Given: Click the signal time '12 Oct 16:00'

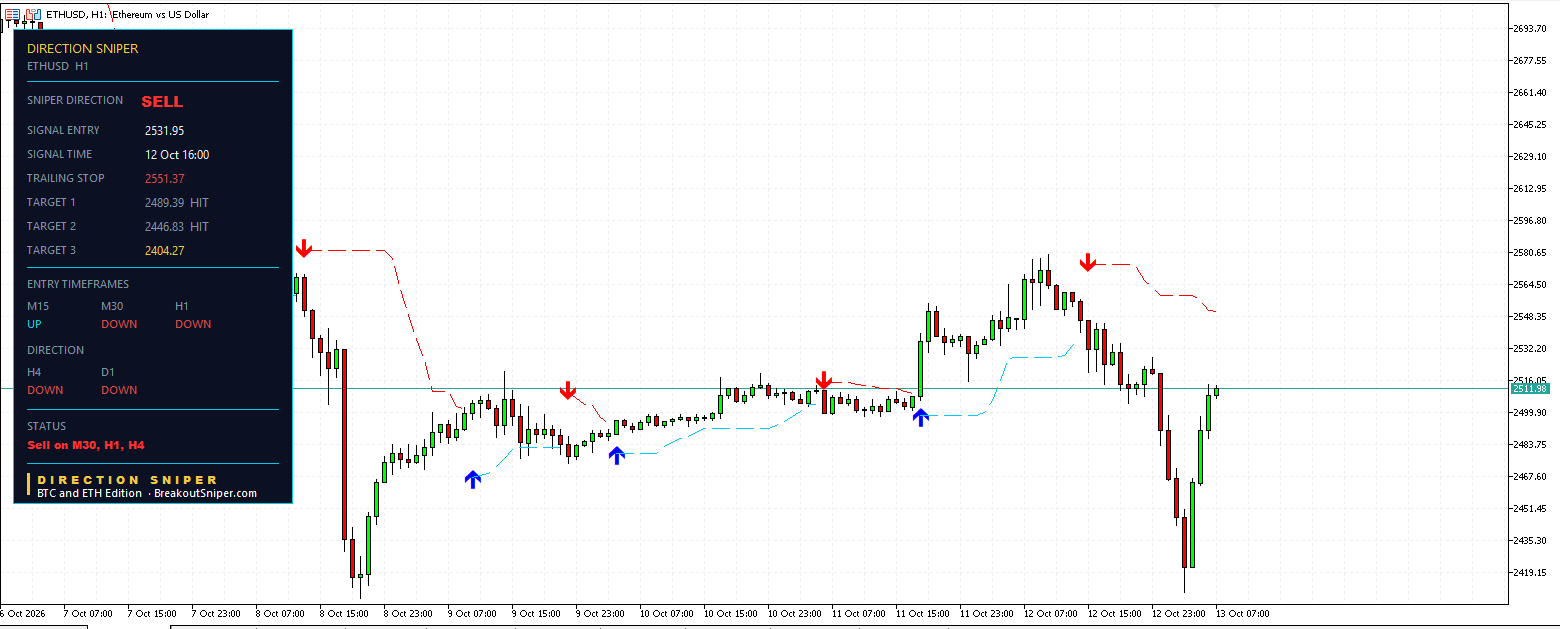Looking at the screenshot, I should pyautogui.click(x=177, y=154).
